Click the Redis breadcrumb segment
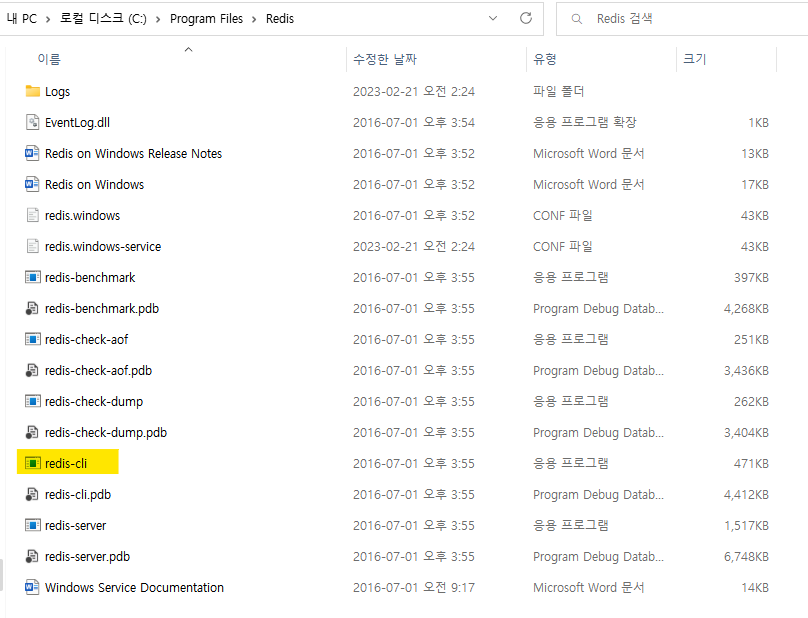 click(x=280, y=19)
